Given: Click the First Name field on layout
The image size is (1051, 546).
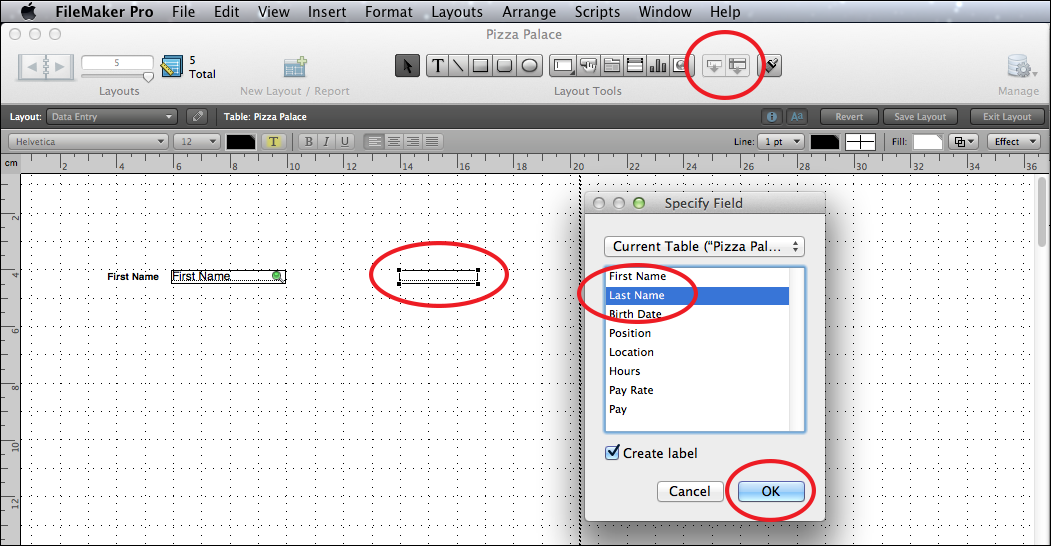Looking at the screenshot, I should (229, 276).
